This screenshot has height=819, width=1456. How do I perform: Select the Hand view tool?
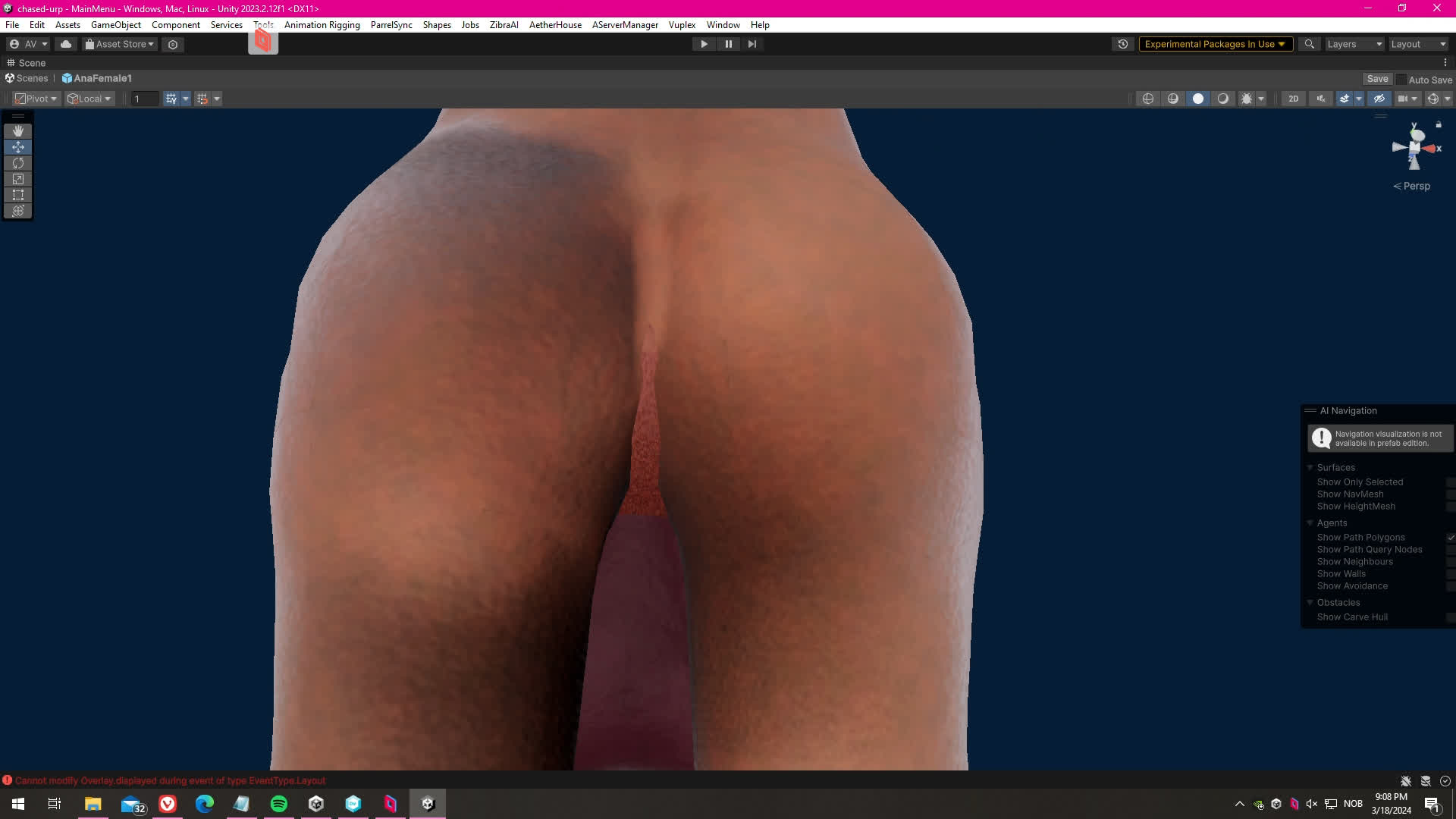click(x=18, y=131)
